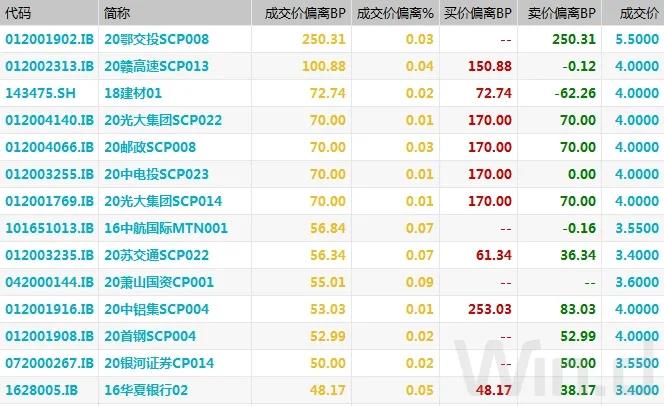Click the 成交价 column header
The image size is (664, 406).
(x=639, y=13)
